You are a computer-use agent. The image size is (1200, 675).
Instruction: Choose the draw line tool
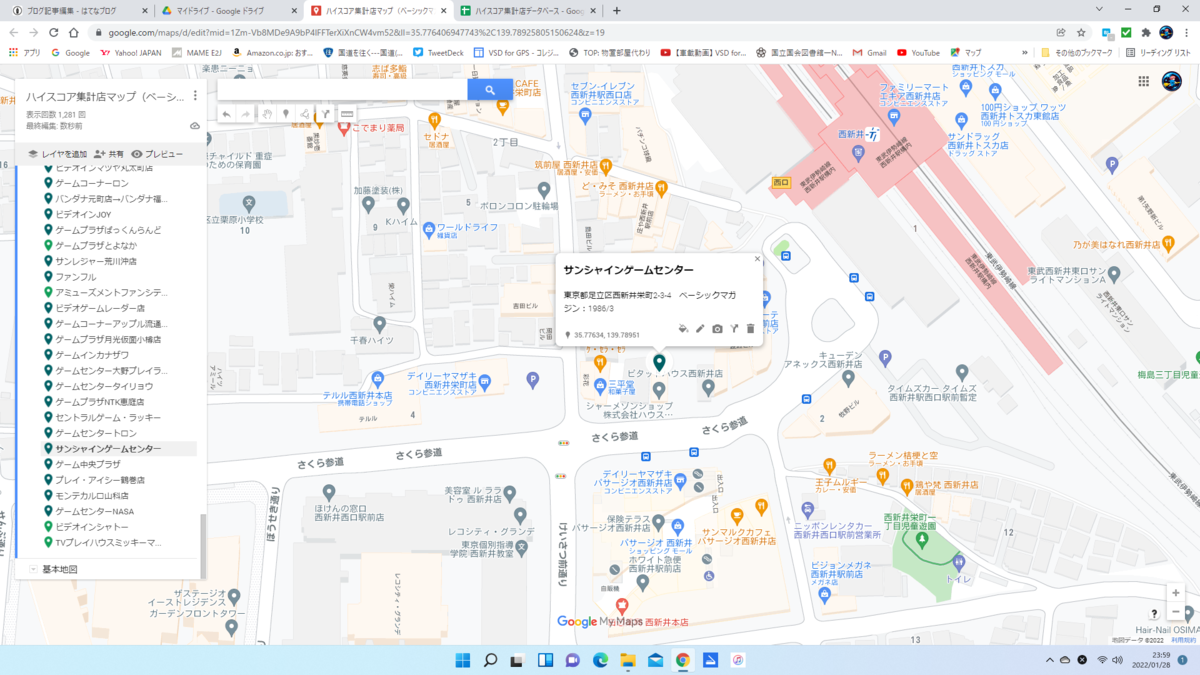pyautogui.click(x=305, y=114)
